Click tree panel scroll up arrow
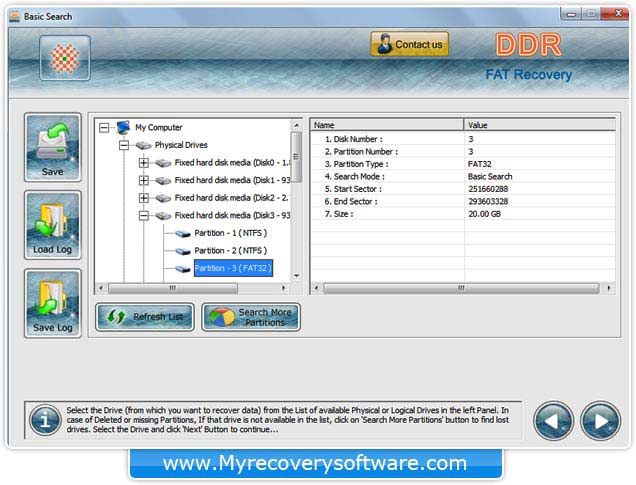Screen dimensions: 636x485 (297, 125)
